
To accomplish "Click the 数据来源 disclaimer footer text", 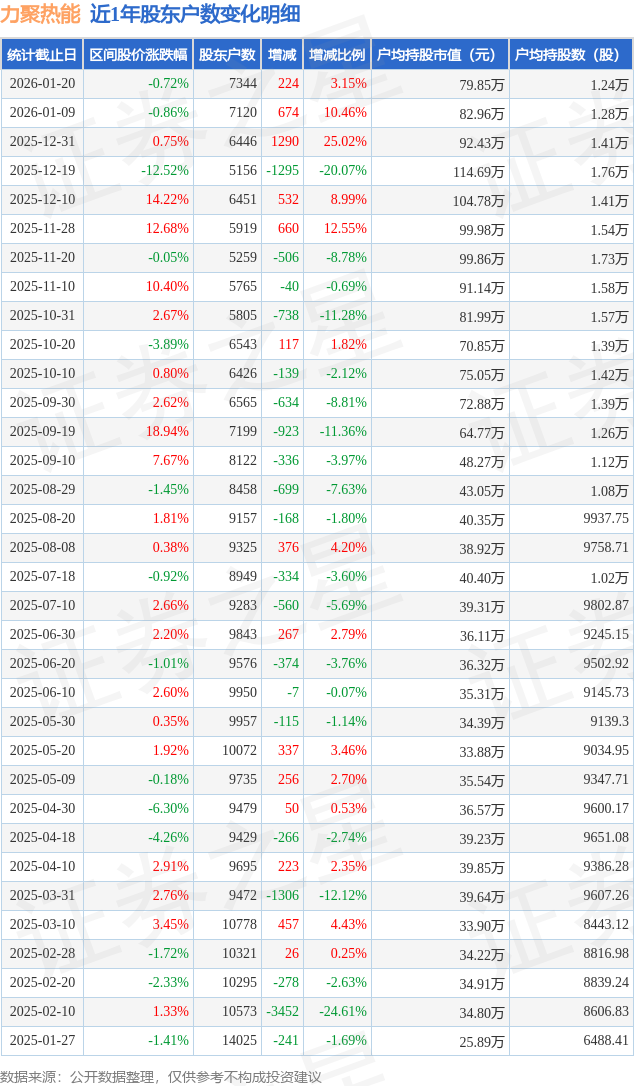I will [x=161, y=1076].
